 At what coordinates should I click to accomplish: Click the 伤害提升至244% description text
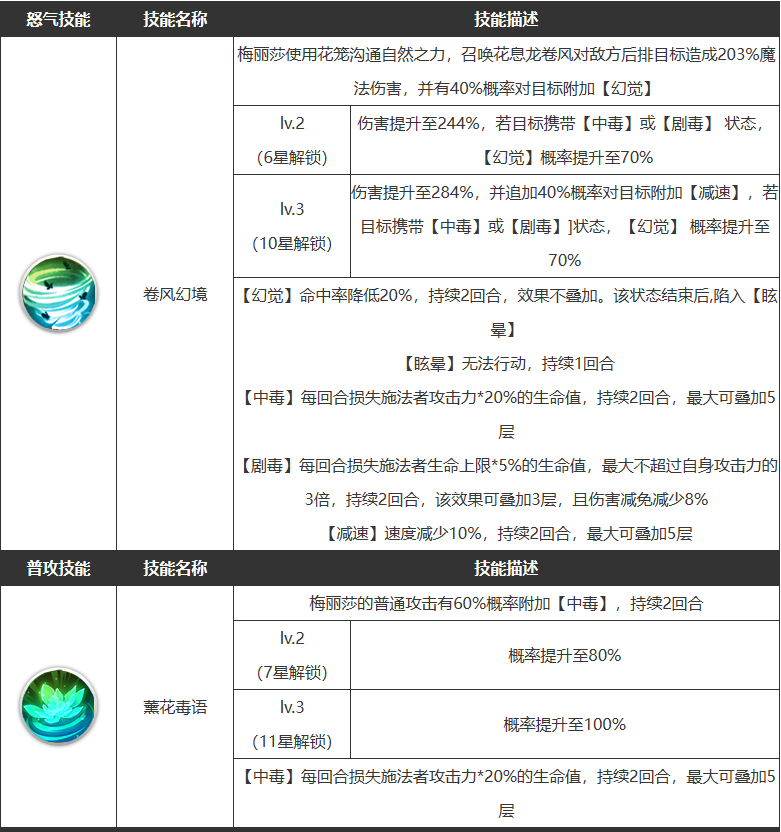click(561, 140)
